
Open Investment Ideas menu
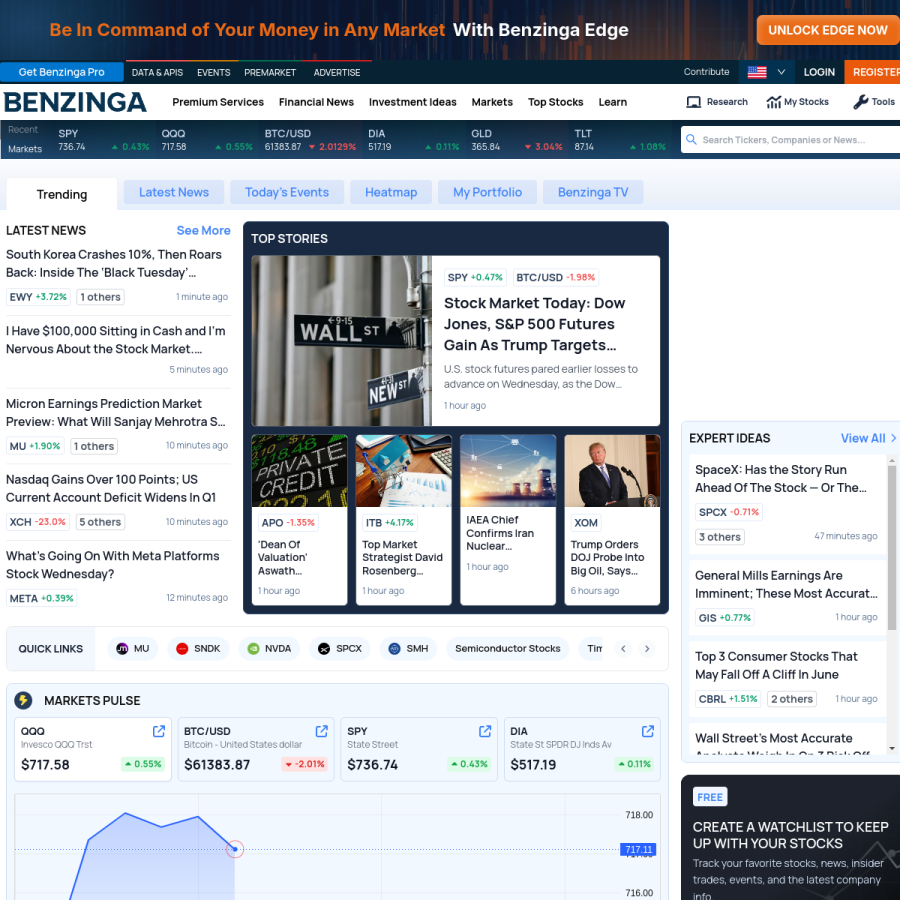click(x=413, y=102)
